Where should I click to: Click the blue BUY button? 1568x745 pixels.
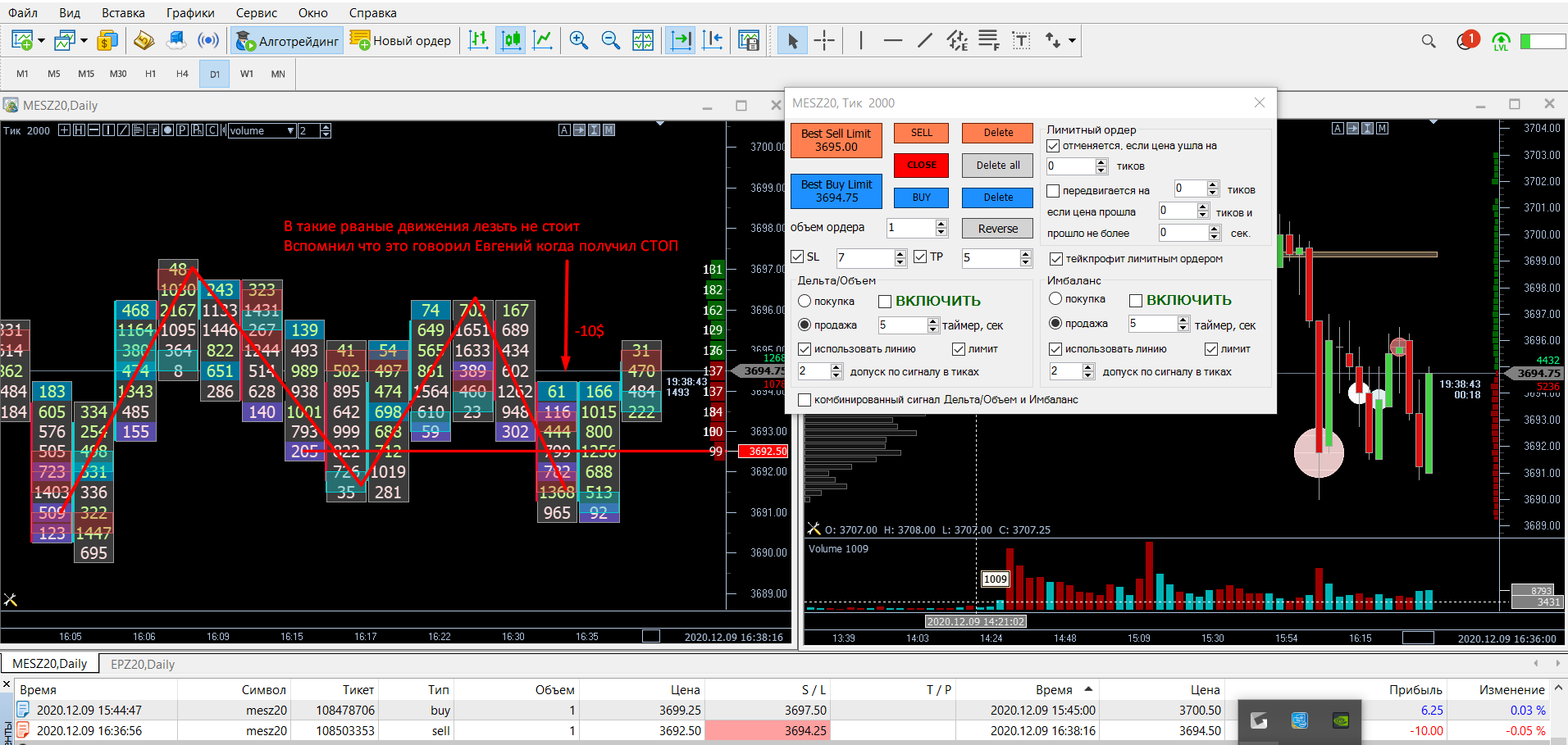(x=921, y=198)
